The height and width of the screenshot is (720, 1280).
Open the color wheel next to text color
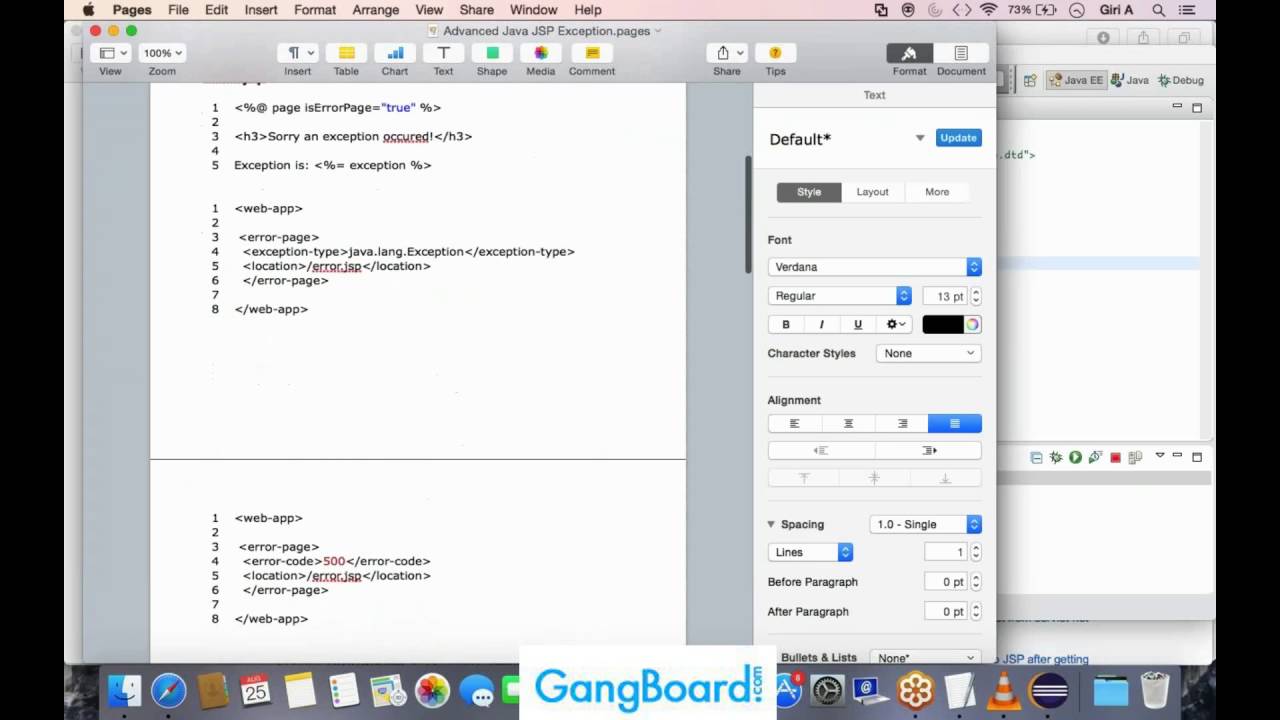coord(972,324)
